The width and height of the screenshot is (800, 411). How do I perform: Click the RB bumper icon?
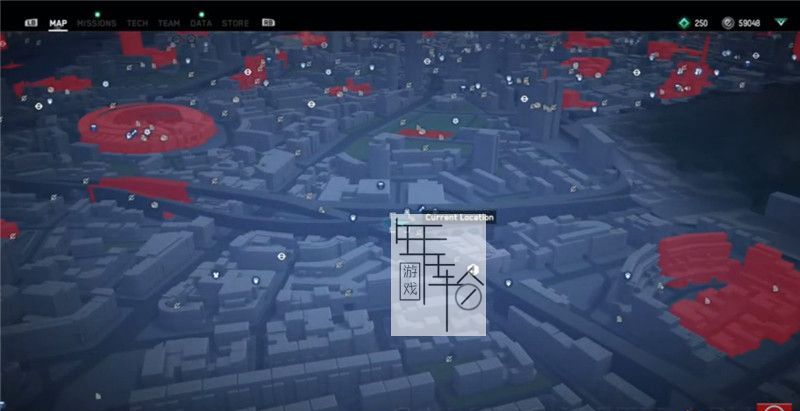click(x=268, y=22)
